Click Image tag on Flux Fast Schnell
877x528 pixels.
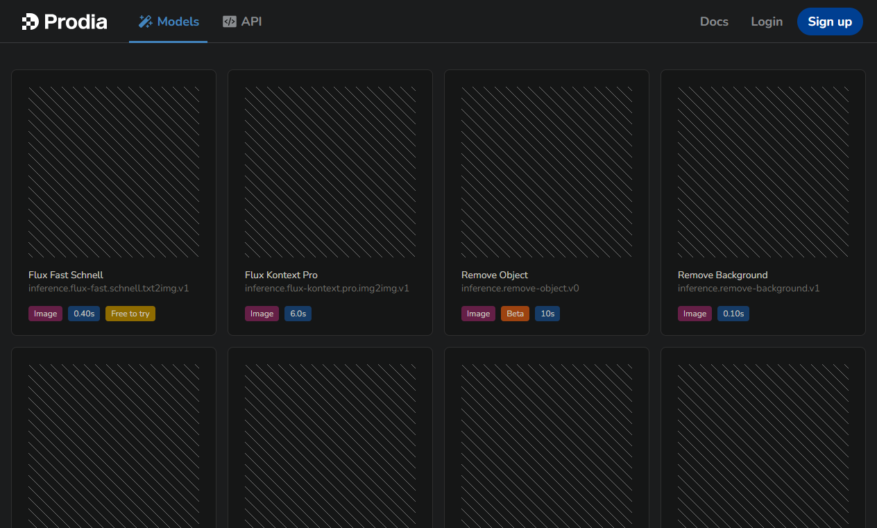45,314
